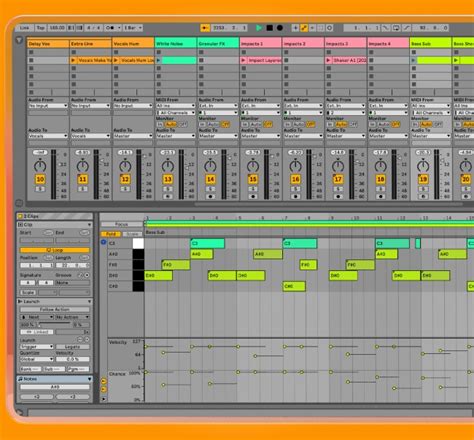The width and height of the screenshot is (474, 440).
Task: Open MIDI From dropdown on White Noise track
Action: pyautogui.click(x=176, y=106)
